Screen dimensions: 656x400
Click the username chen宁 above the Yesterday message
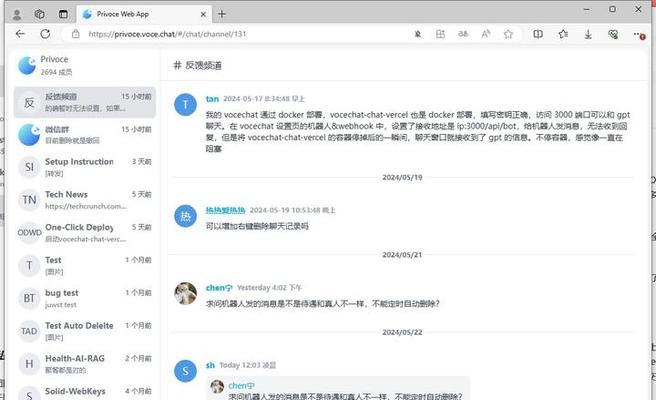click(219, 288)
